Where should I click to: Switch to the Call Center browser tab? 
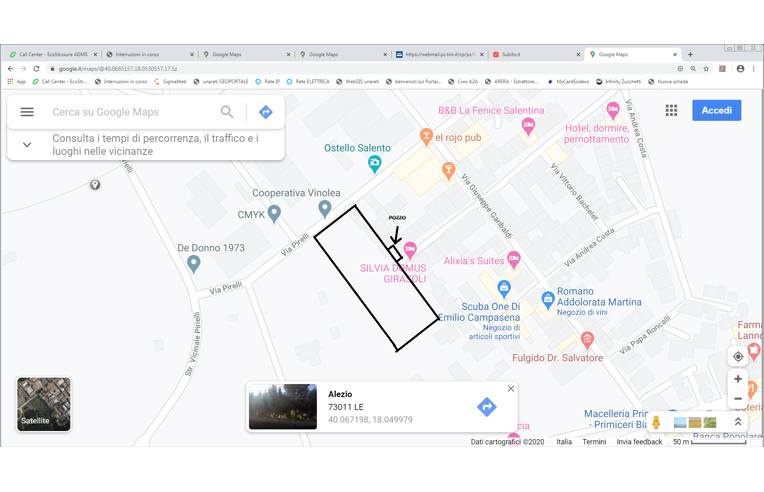[x=50, y=54]
